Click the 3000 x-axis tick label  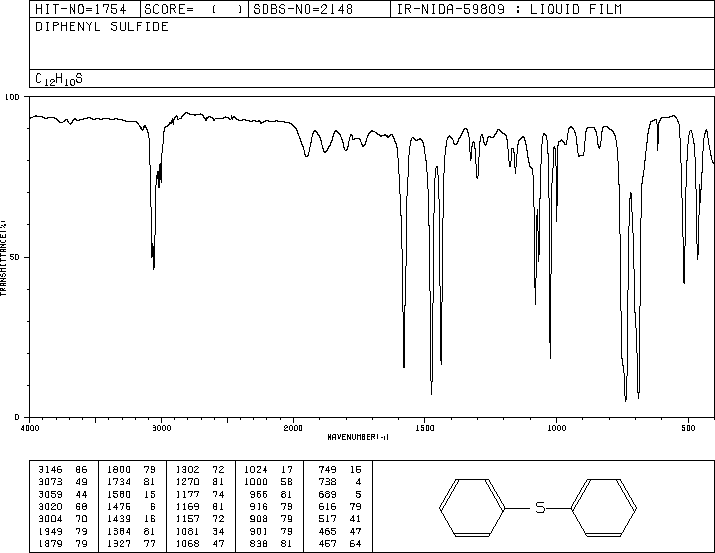click(161, 428)
